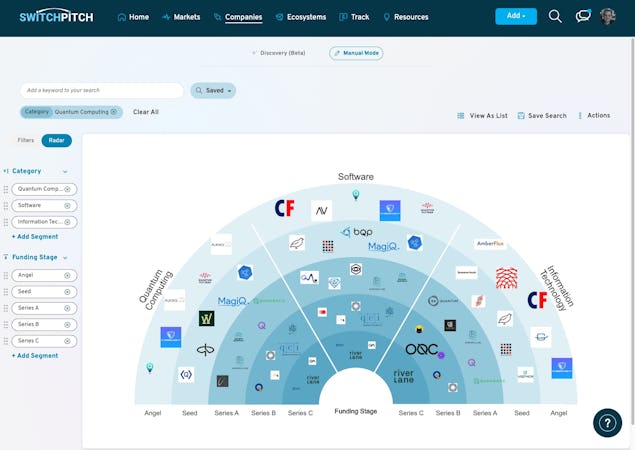Remove the Series C funding segment

[x=67, y=341]
